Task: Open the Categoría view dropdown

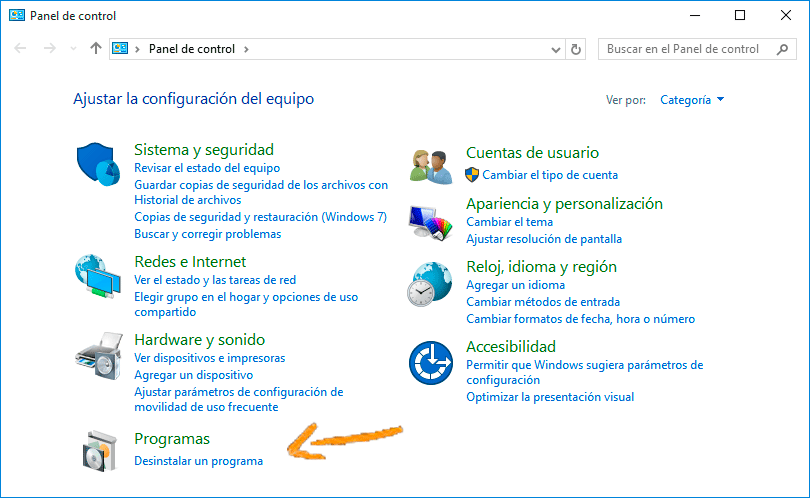Action: (692, 100)
